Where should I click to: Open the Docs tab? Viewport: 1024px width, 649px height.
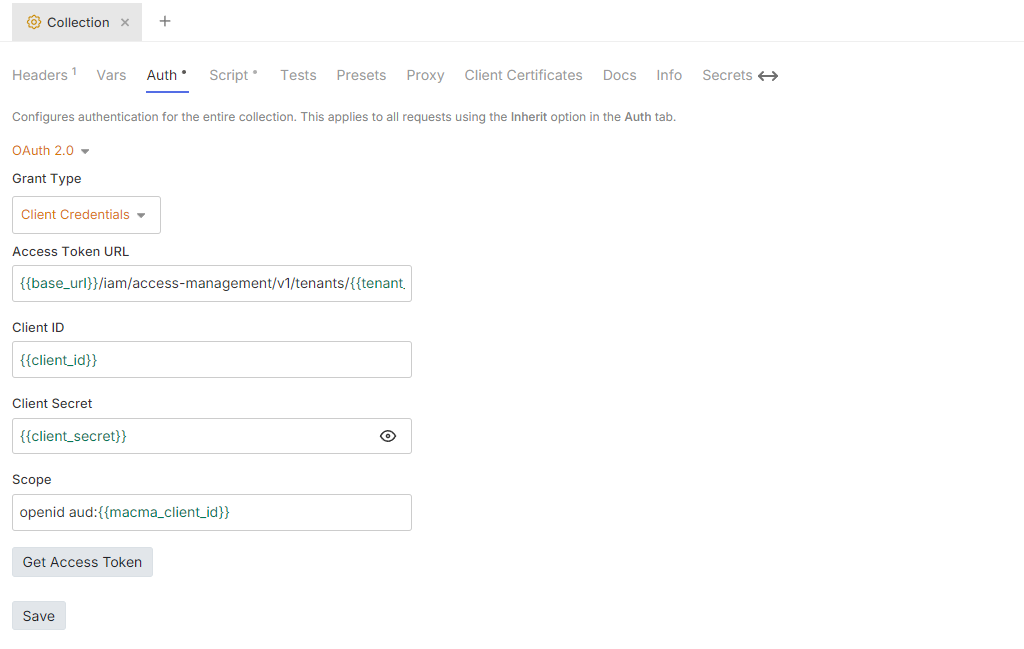tap(619, 75)
